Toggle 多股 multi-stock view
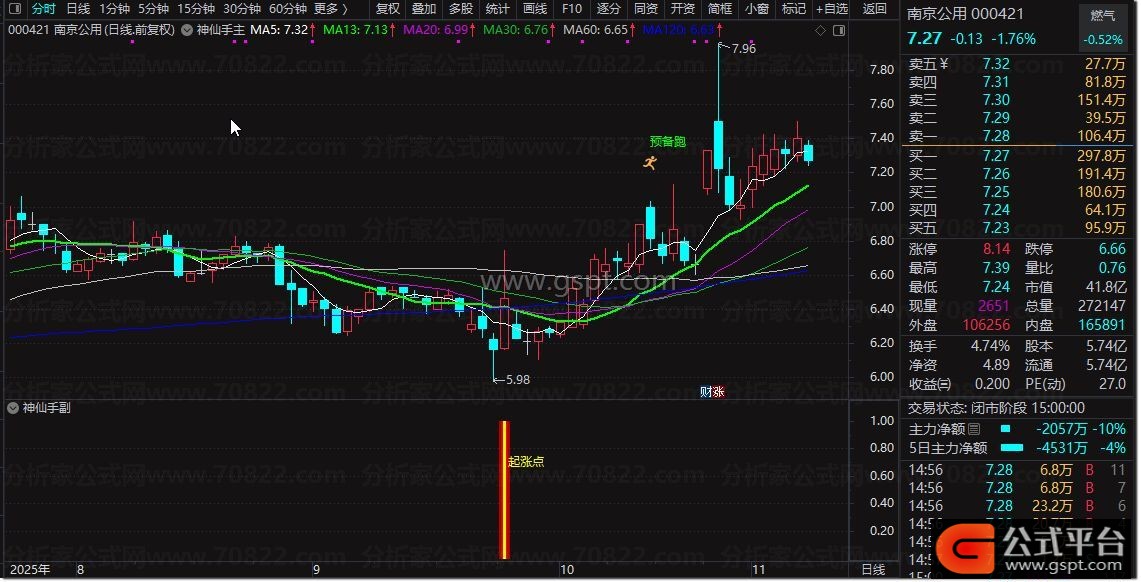The height and width of the screenshot is (582, 1141). (x=461, y=9)
